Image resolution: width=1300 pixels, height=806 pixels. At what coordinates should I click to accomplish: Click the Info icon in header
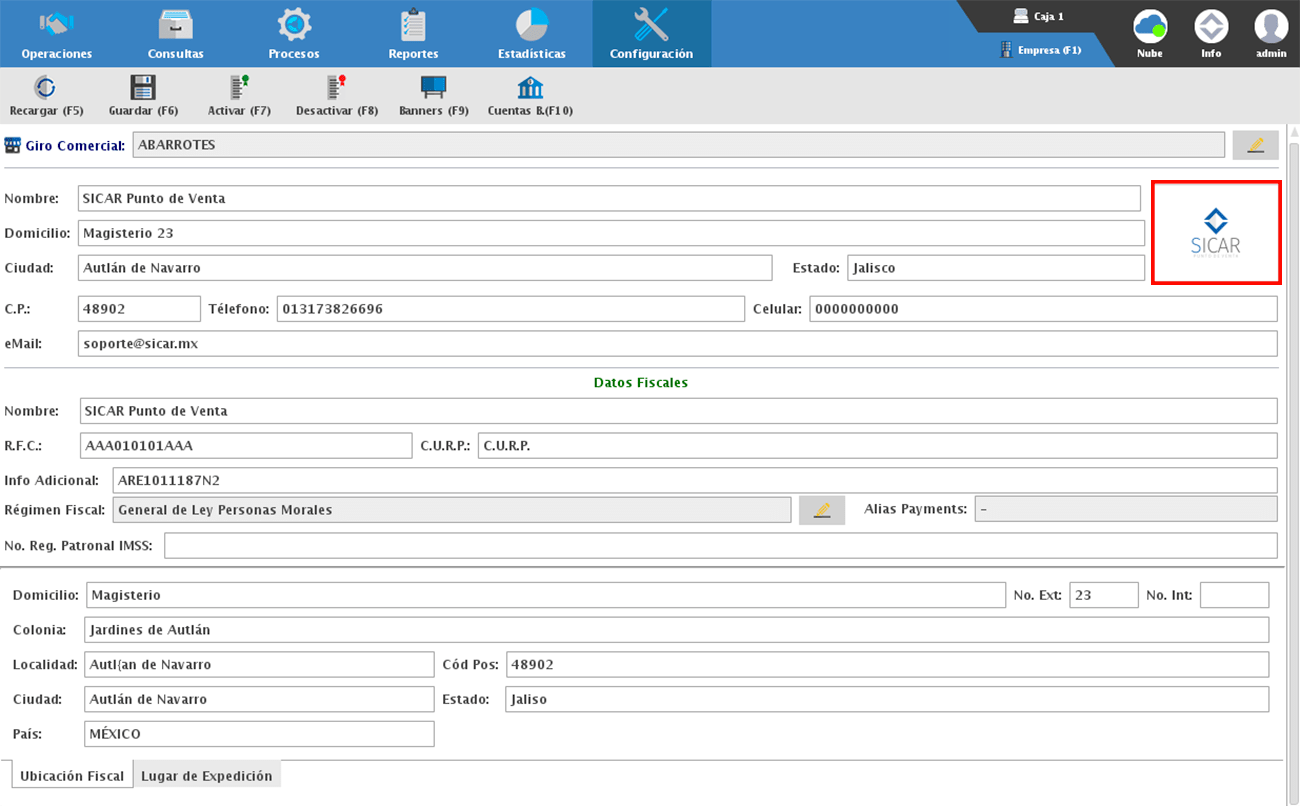[x=1211, y=27]
